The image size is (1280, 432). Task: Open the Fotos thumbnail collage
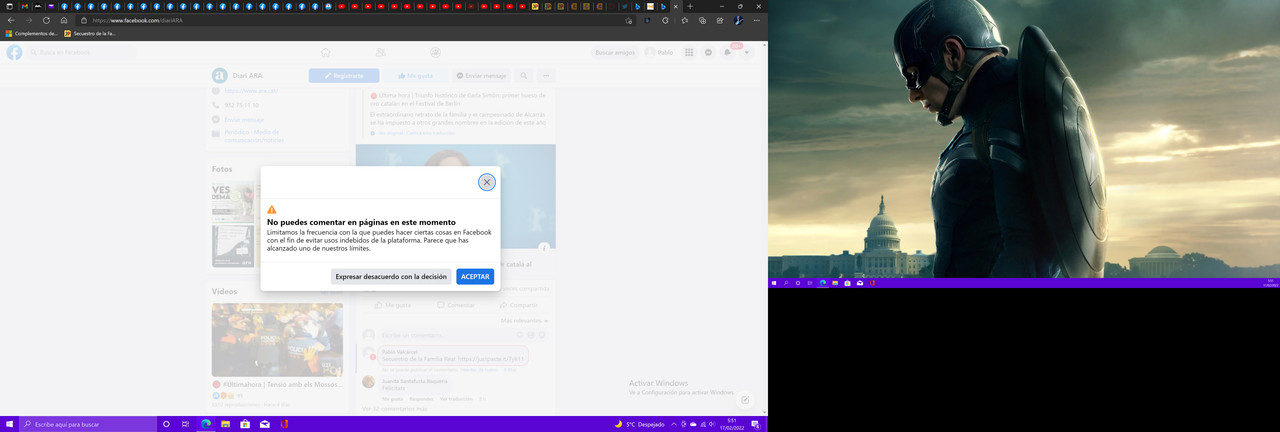[x=233, y=225]
